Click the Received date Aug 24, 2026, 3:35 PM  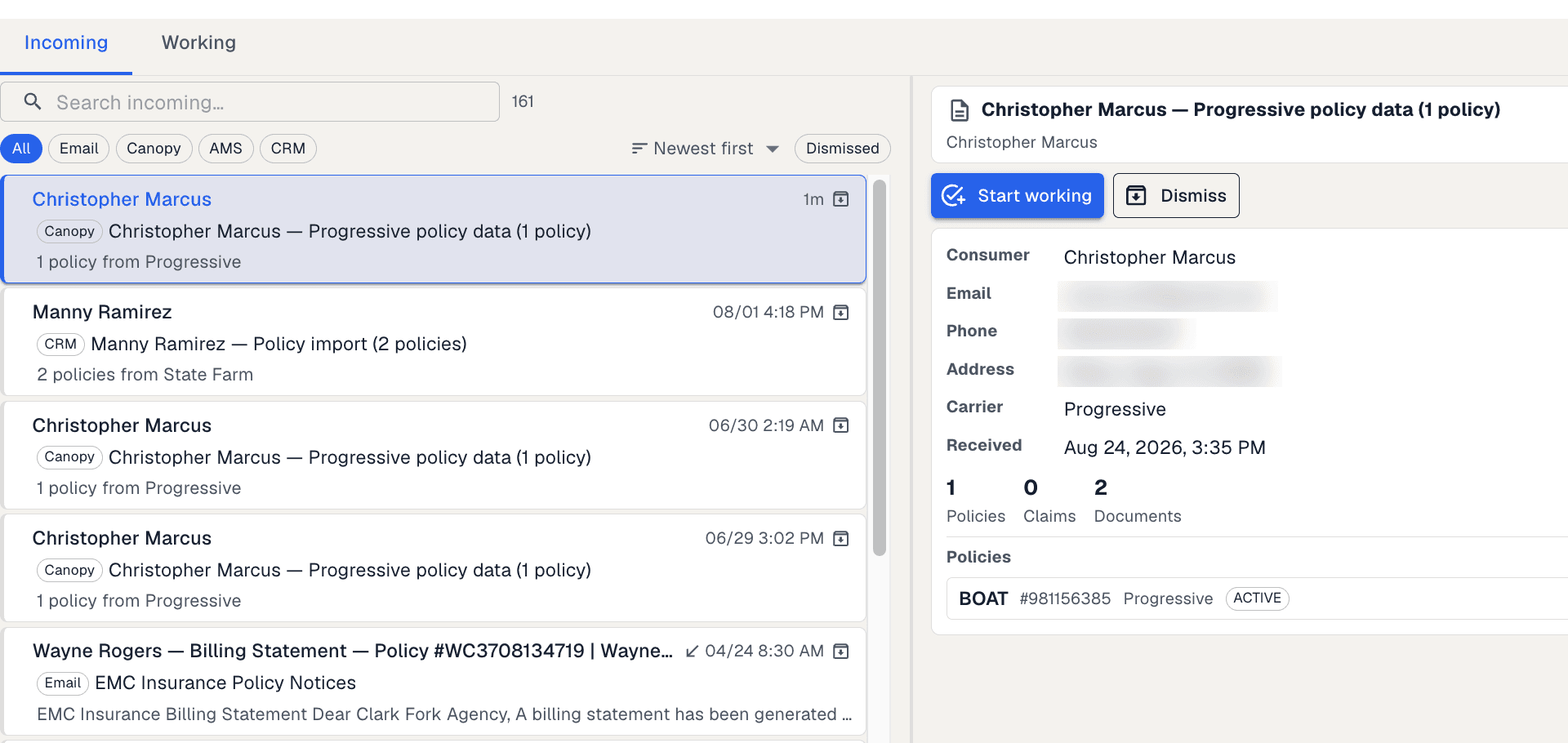click(x=1165, y=447)
